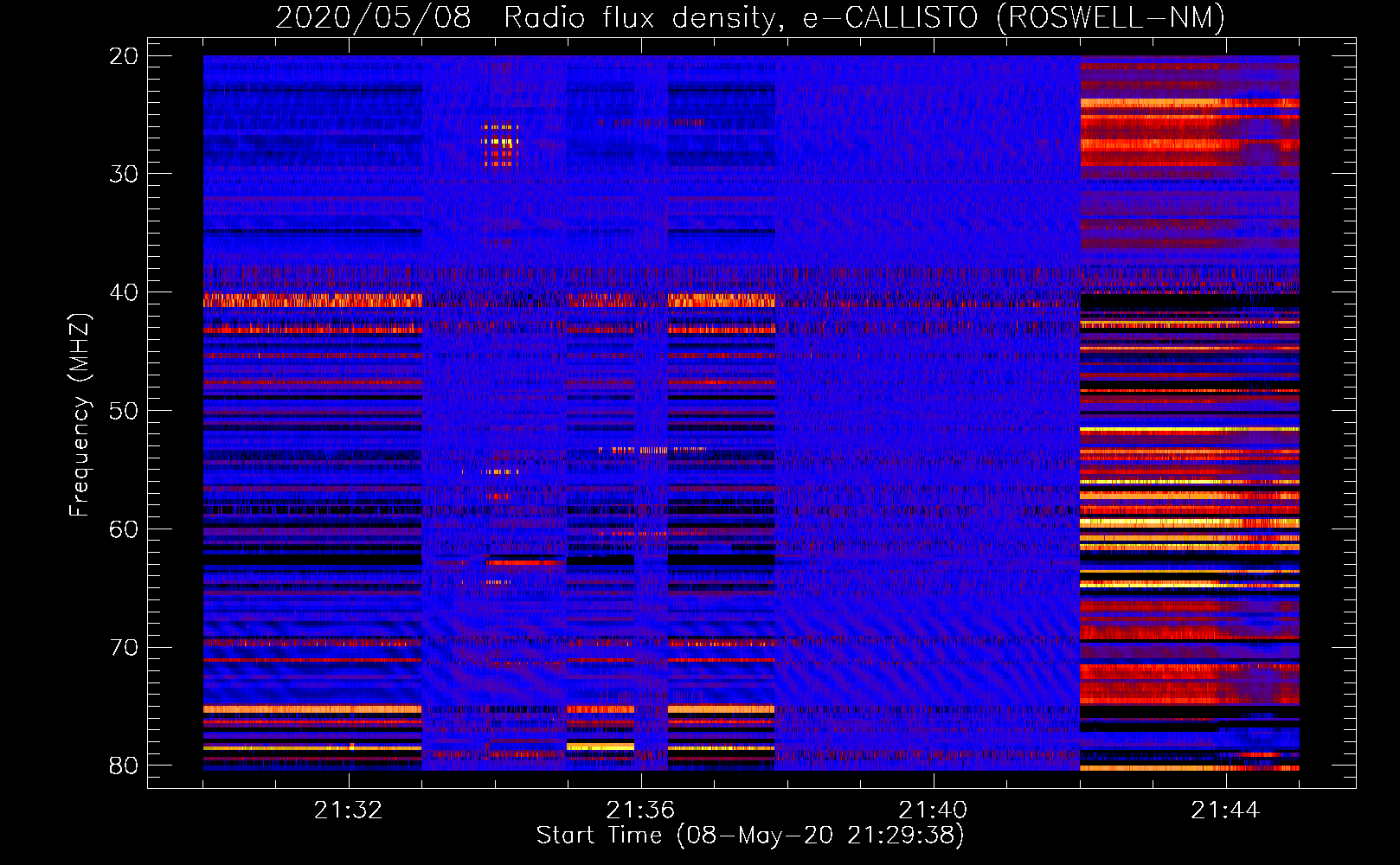Click the 21:32 time tick label

coord(348,811)
